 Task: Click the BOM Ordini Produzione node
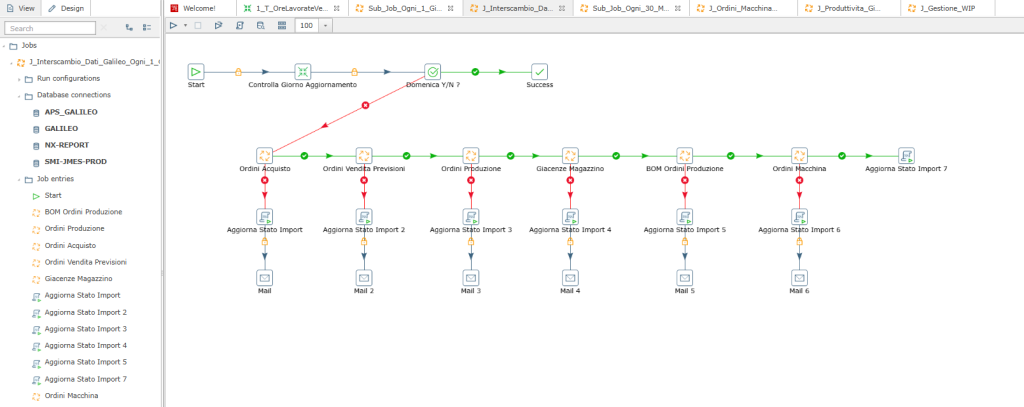tap(684, 155)
